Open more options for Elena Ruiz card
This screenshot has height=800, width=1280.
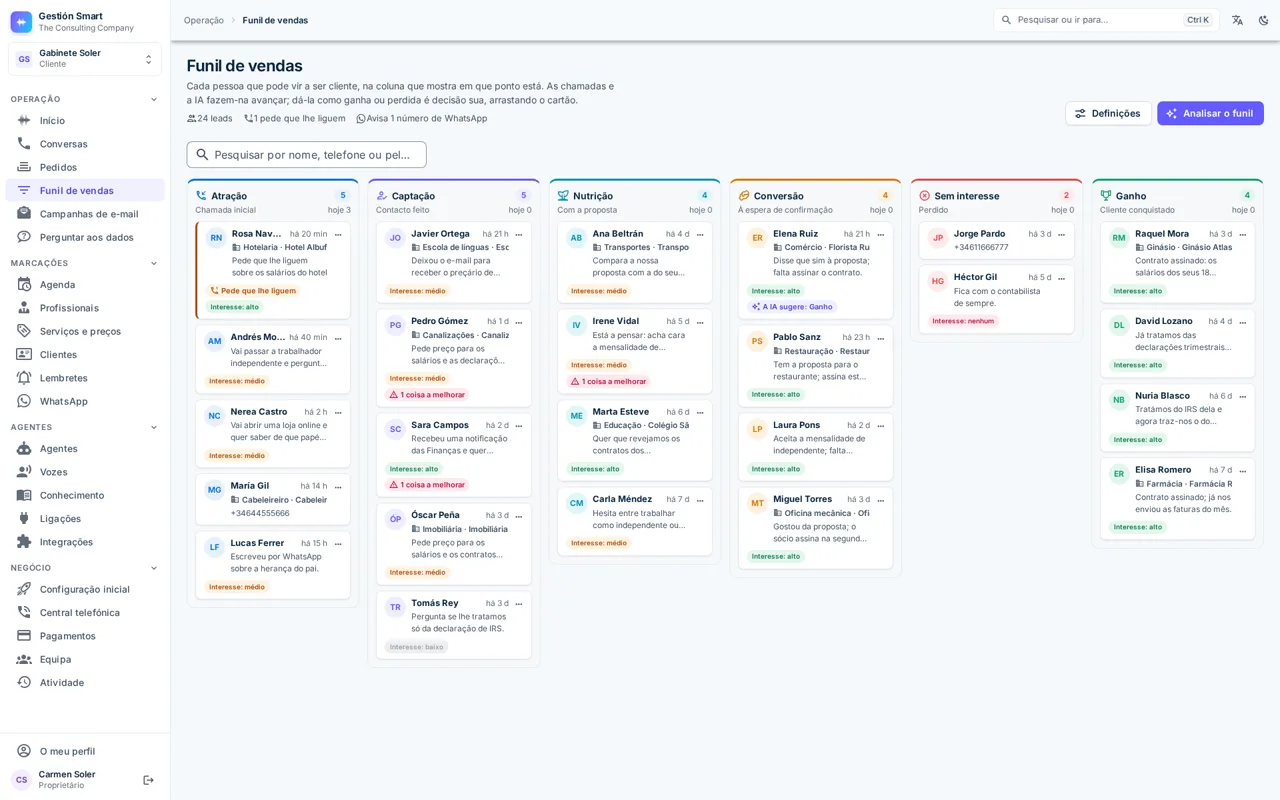pyautogui.click(x=881, y=234)
